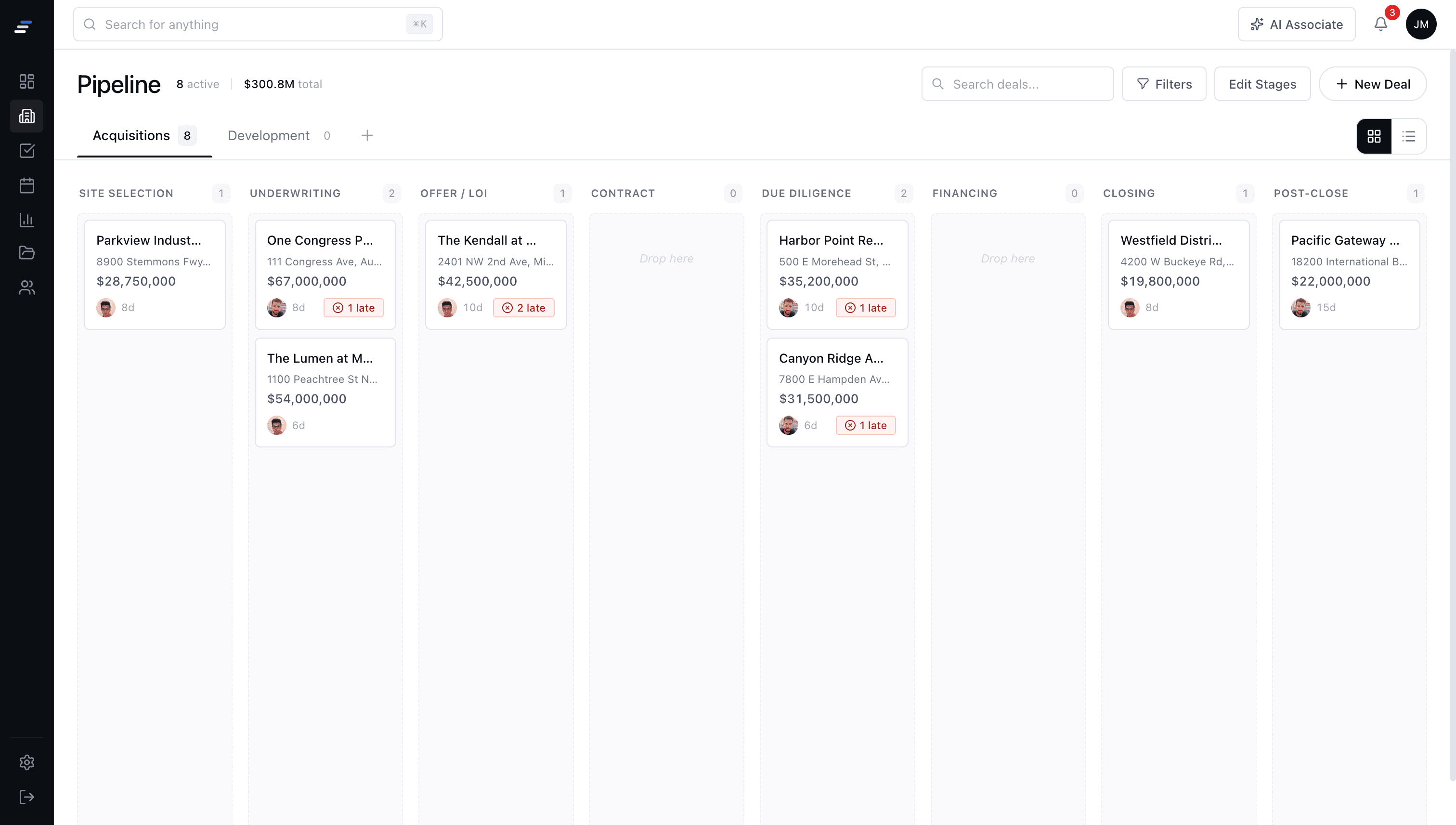The width and height of the screenshot is (1456, 825).
Task: Click the 2 late badge on The Kendall card
Action: [523, 307]
